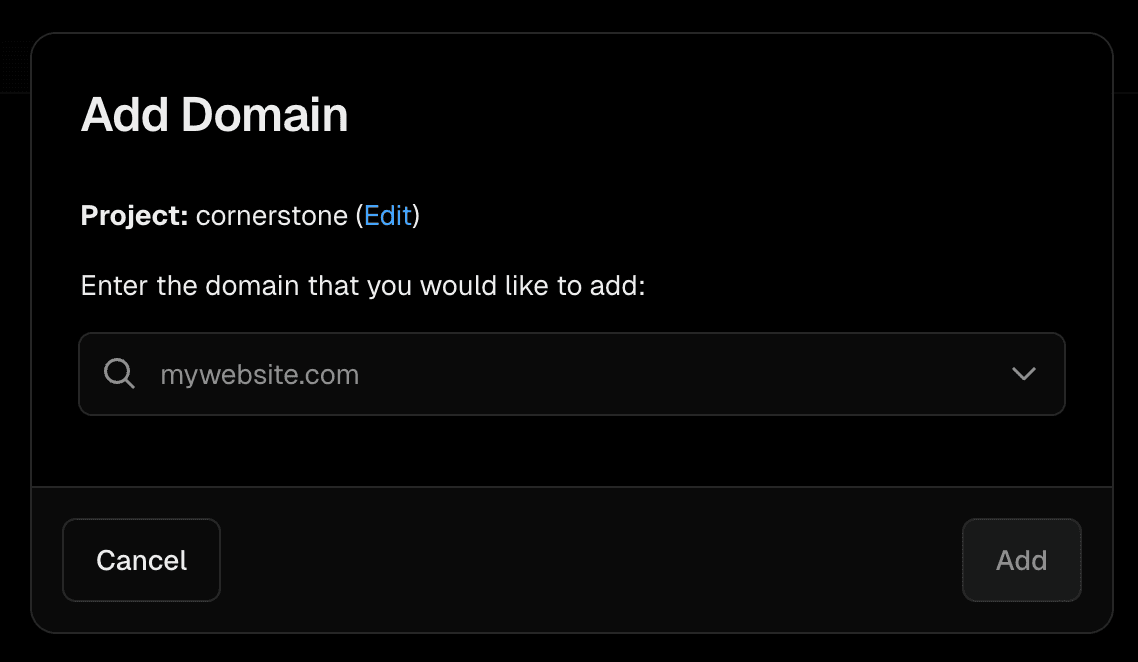
Task: Click the Edit link beside cornerstone
Action: (x=388, y=216)
